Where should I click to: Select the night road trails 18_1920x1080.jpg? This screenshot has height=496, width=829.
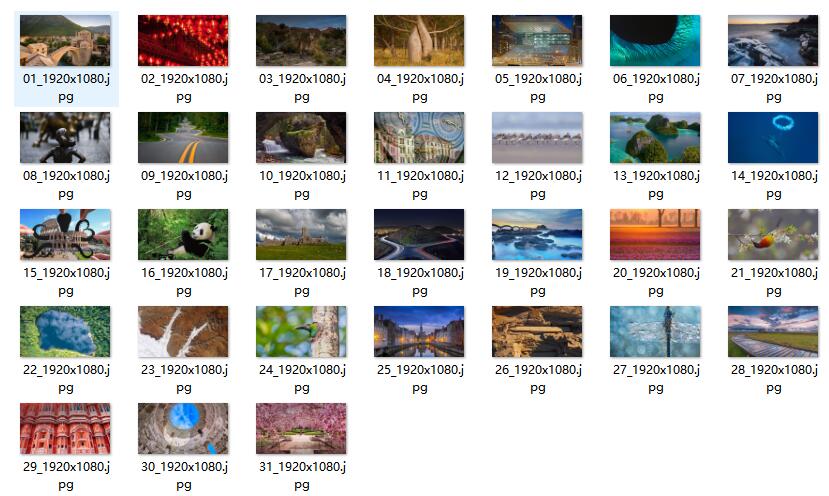point(419,235)
